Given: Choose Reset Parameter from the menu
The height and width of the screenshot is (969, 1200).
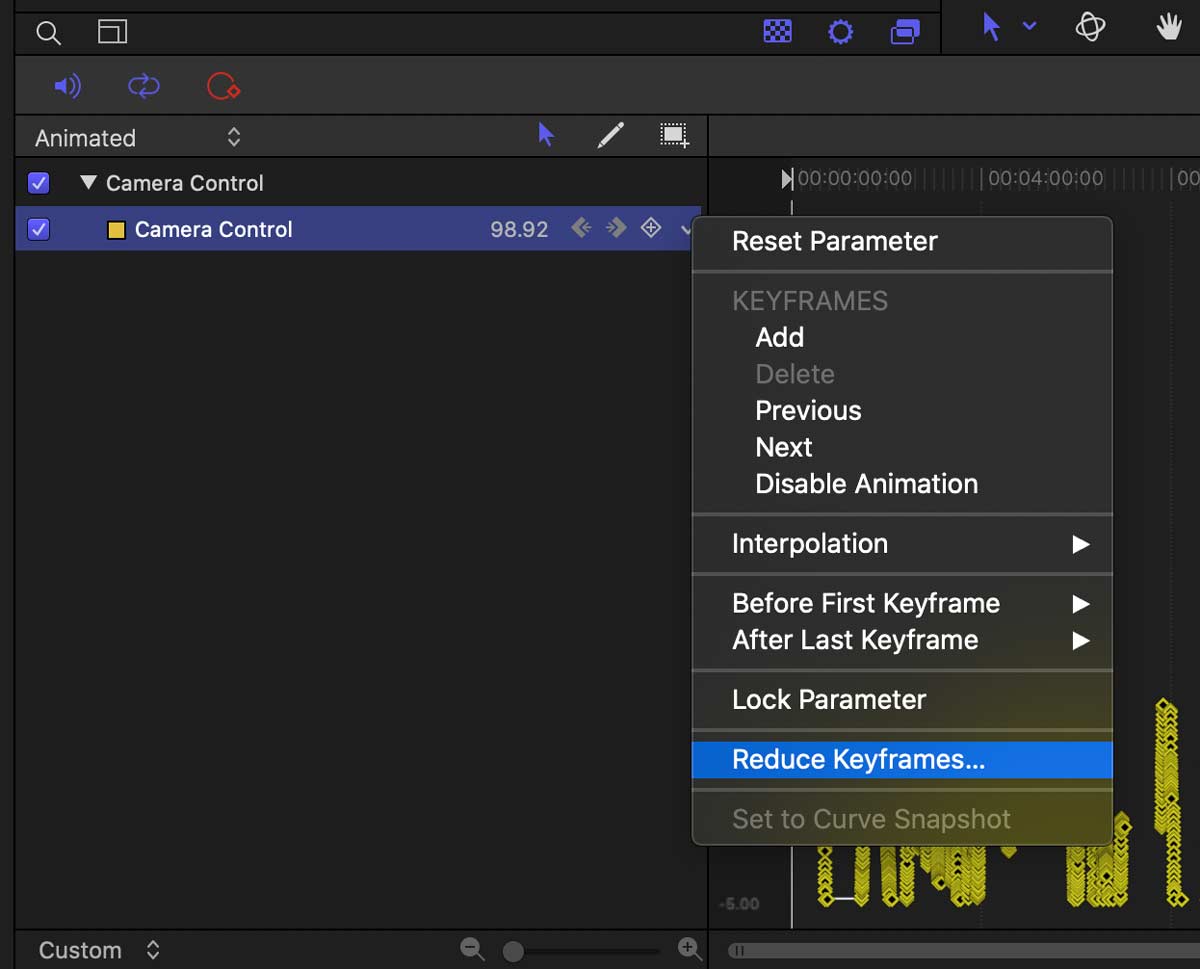Looking at the screenshot, I should (x=902, y=241).
